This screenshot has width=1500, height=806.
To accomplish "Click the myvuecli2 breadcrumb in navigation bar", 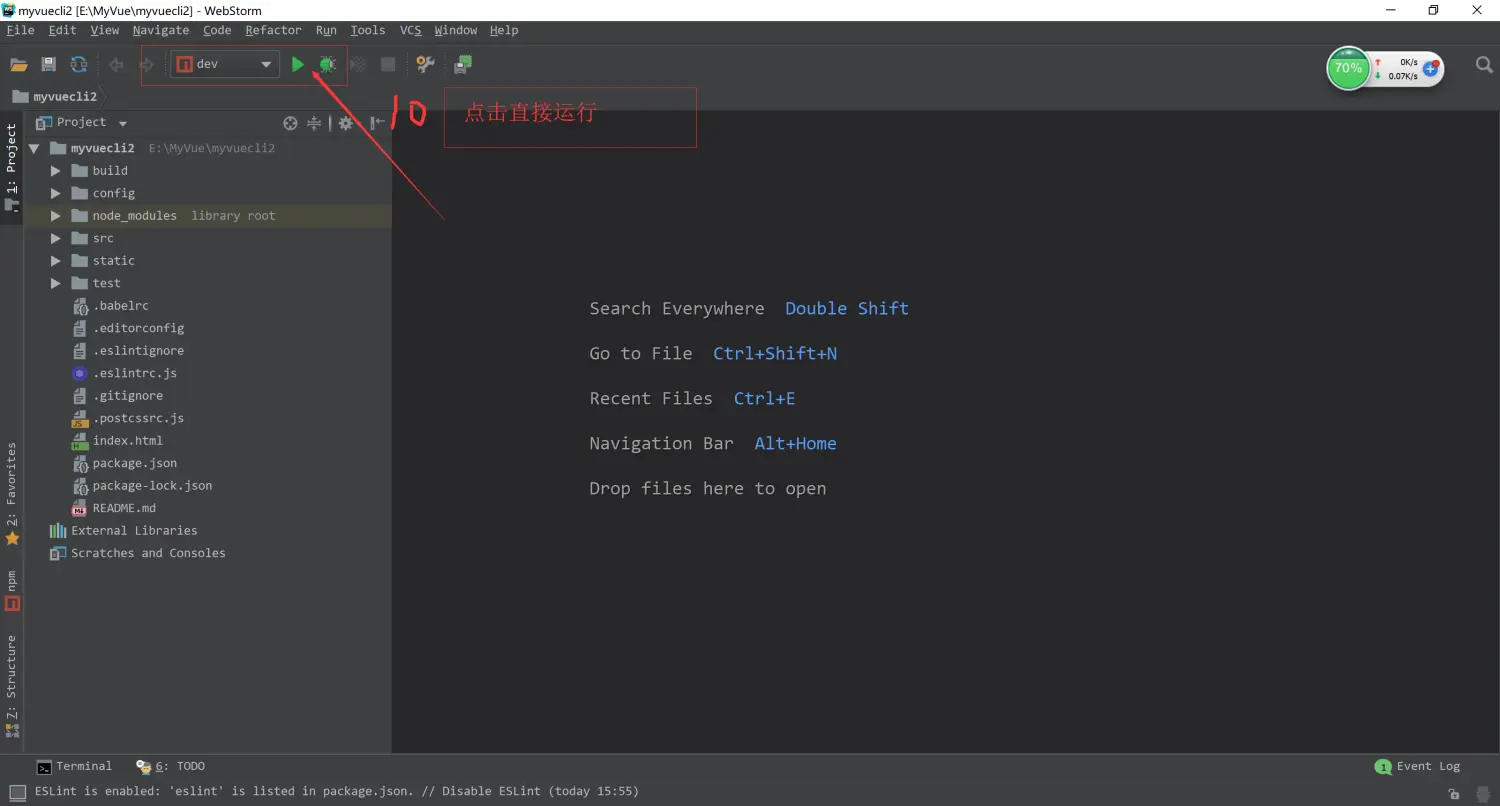I will (55, 97).
